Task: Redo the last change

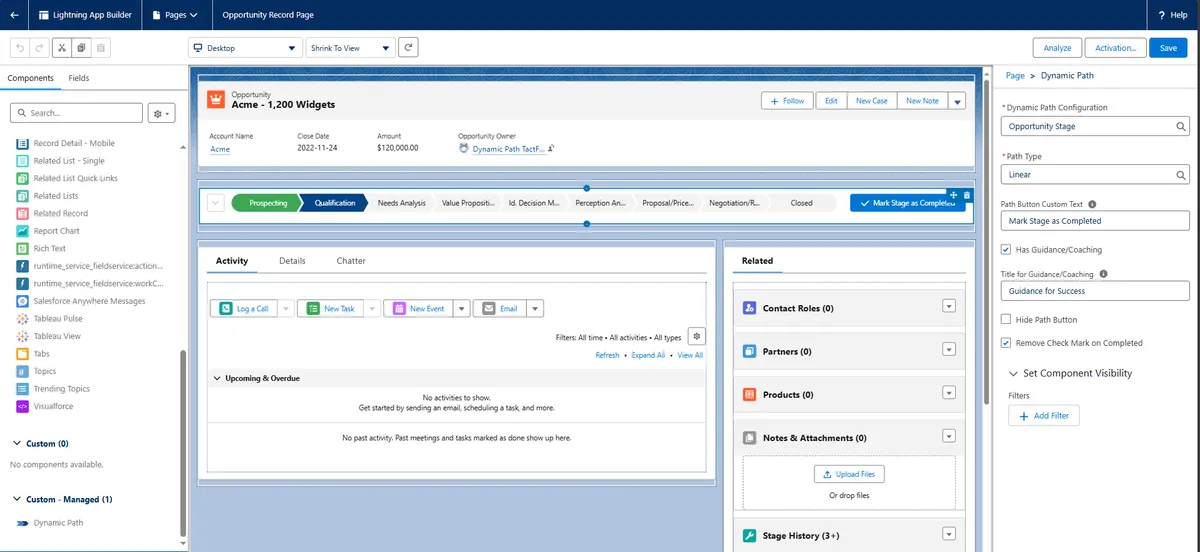Action: coord(39,47)
